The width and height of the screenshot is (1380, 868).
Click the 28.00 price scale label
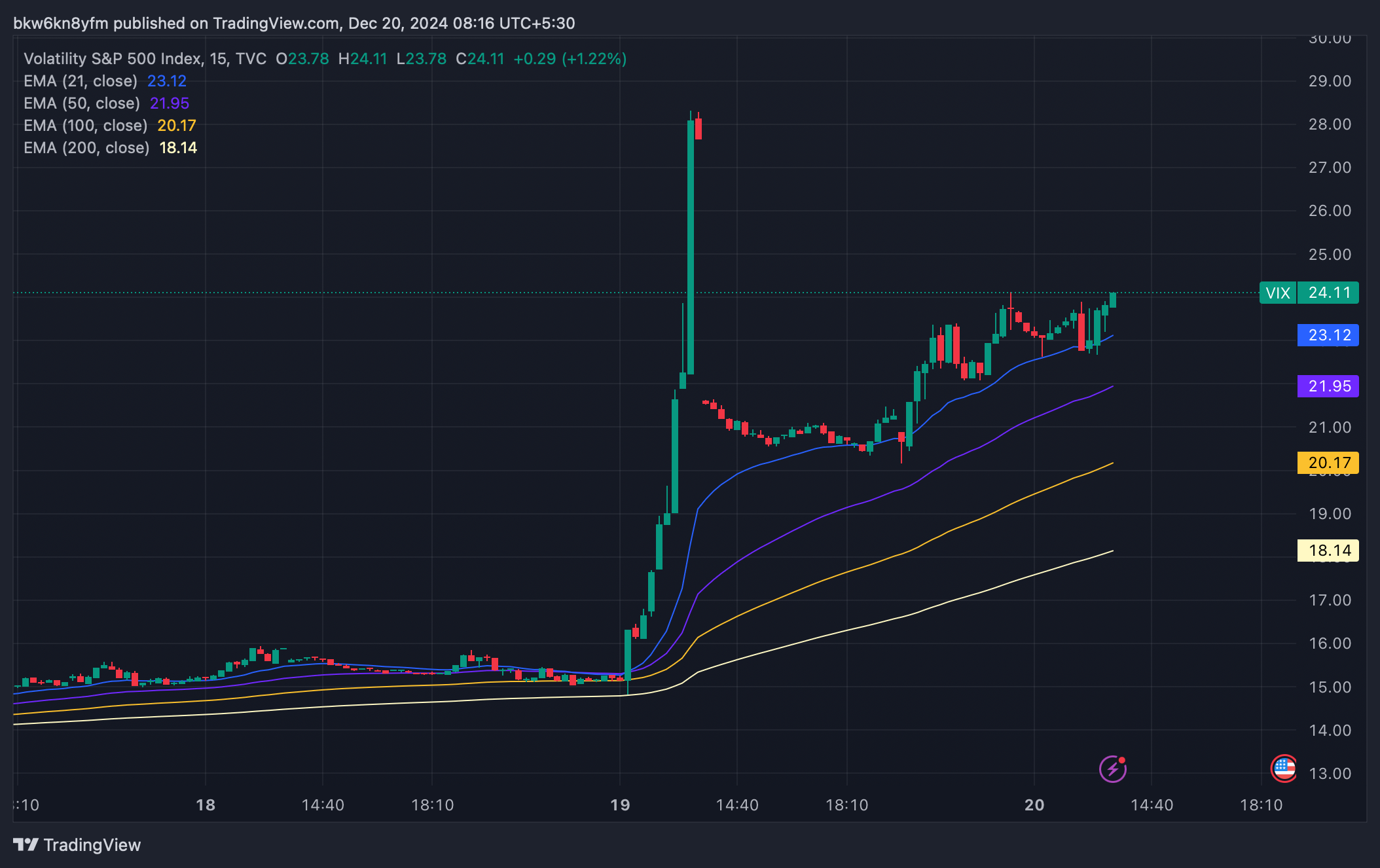[x=1329, y=124]
